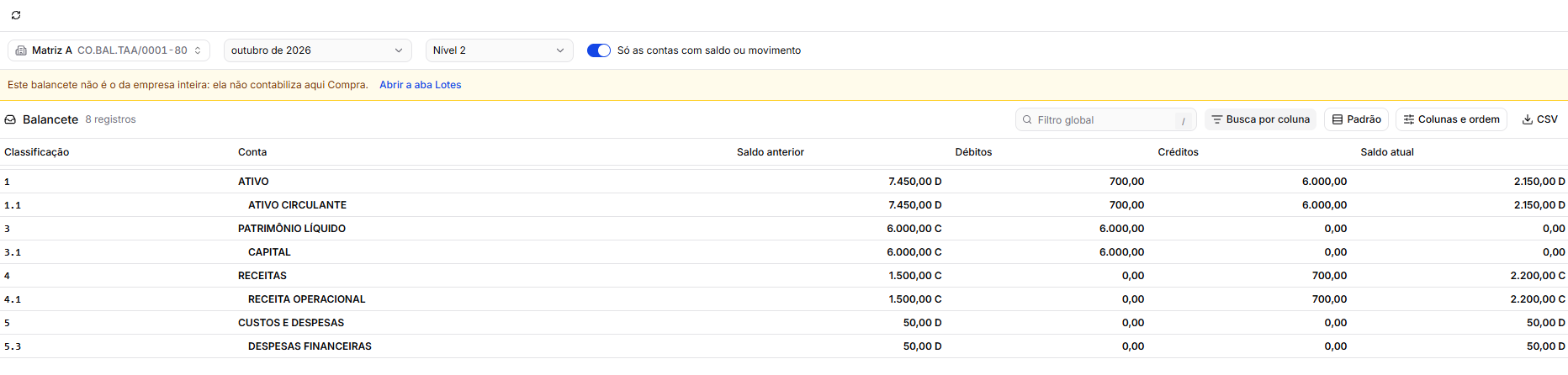
Task: Click the Saldo anterior column header
Action: coord(770,152)
